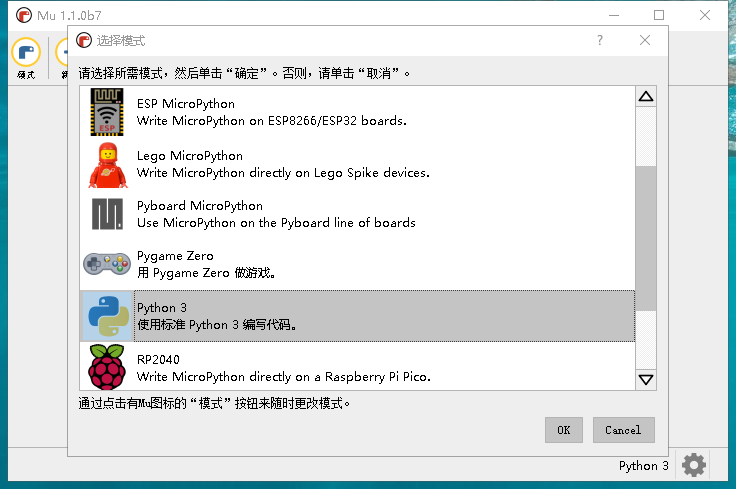Confirm selection with OK button
This screenshot has width=736, height=489.
(564, 430)
